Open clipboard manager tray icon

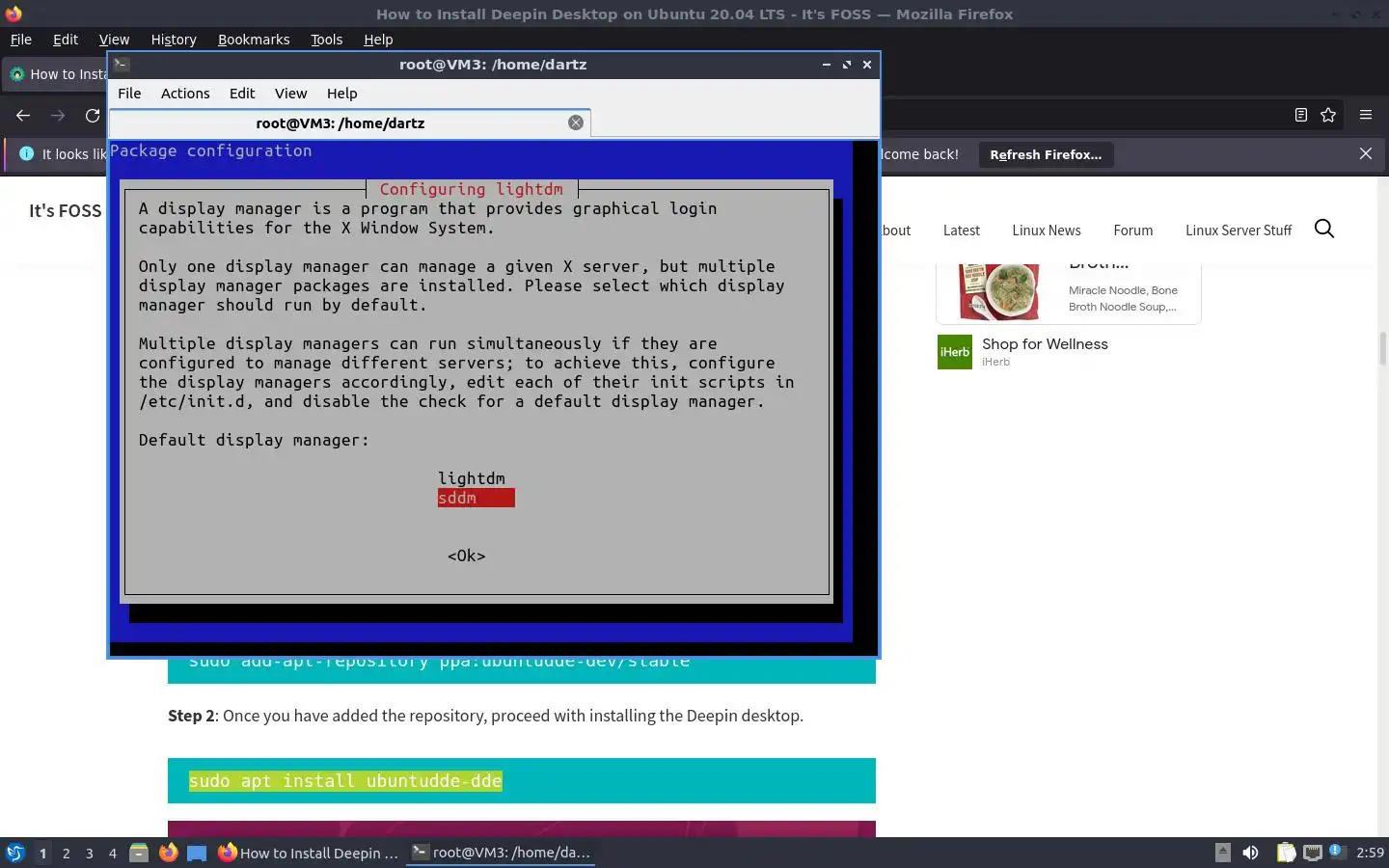click(x=1286, y=853)
